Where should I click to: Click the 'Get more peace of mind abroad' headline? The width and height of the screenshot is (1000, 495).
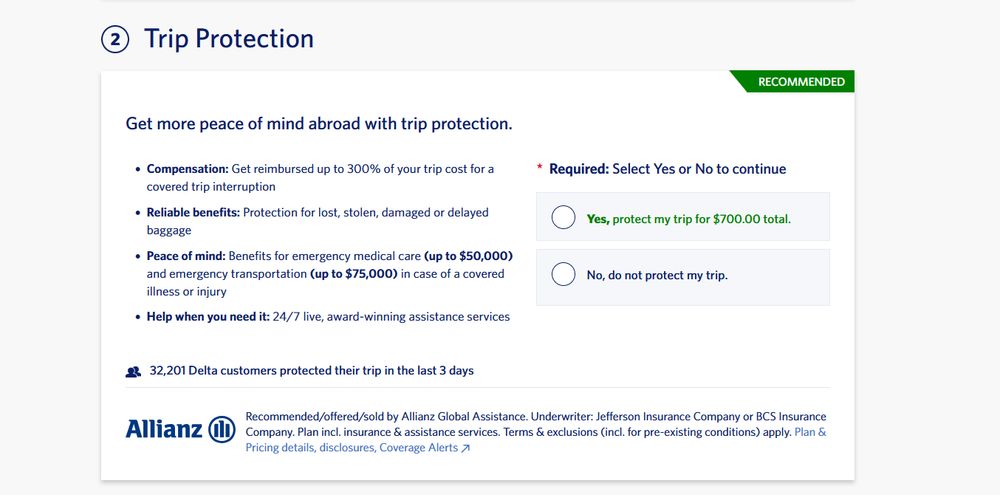[x=319, y=124]
